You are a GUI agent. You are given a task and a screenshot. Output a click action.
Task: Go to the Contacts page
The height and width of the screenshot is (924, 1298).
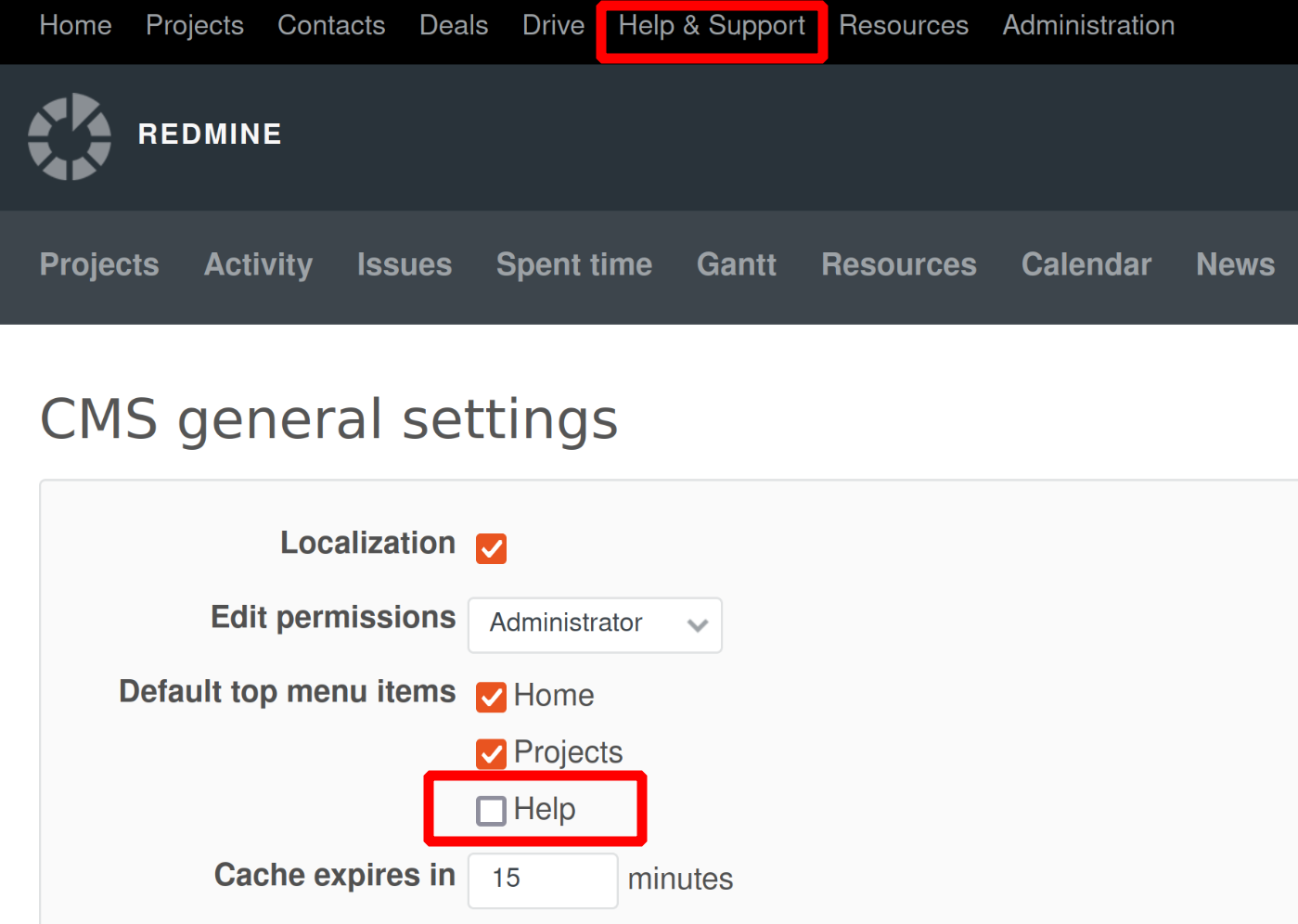tap(331, 26)
